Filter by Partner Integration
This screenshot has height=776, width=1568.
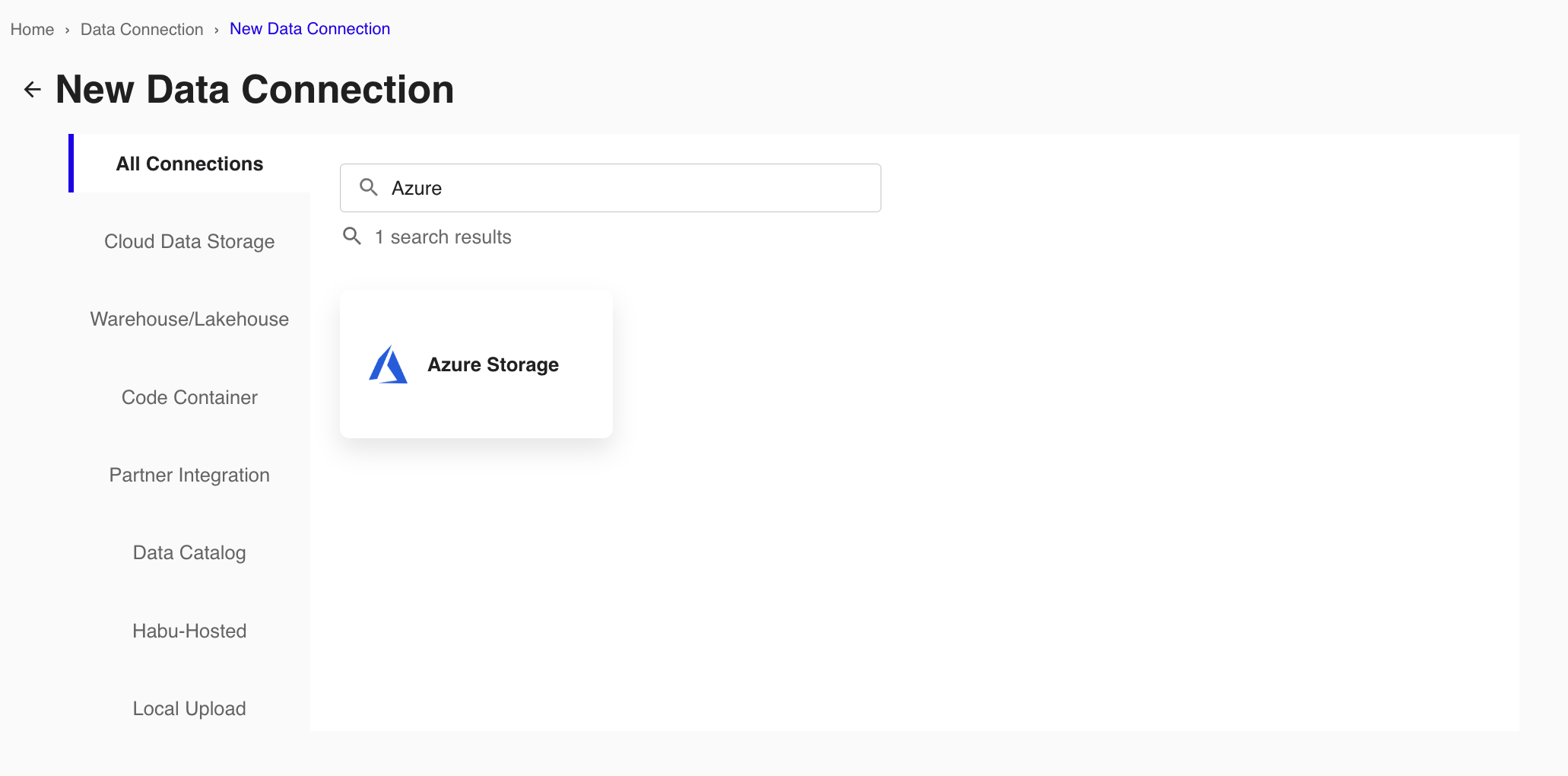point(189,475)
